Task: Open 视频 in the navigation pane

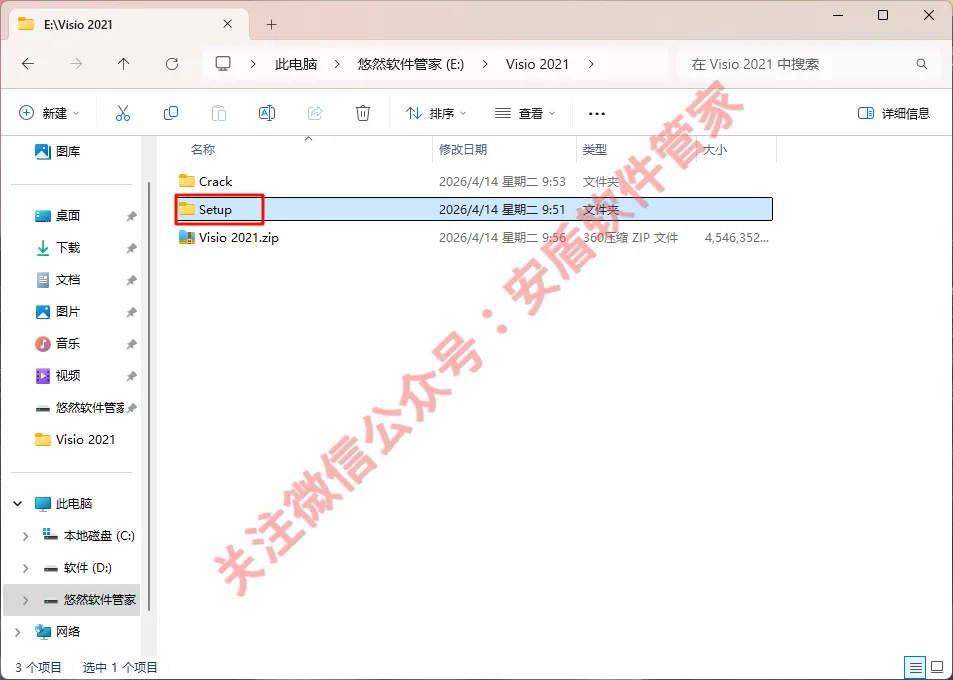Action: [67, 376]
